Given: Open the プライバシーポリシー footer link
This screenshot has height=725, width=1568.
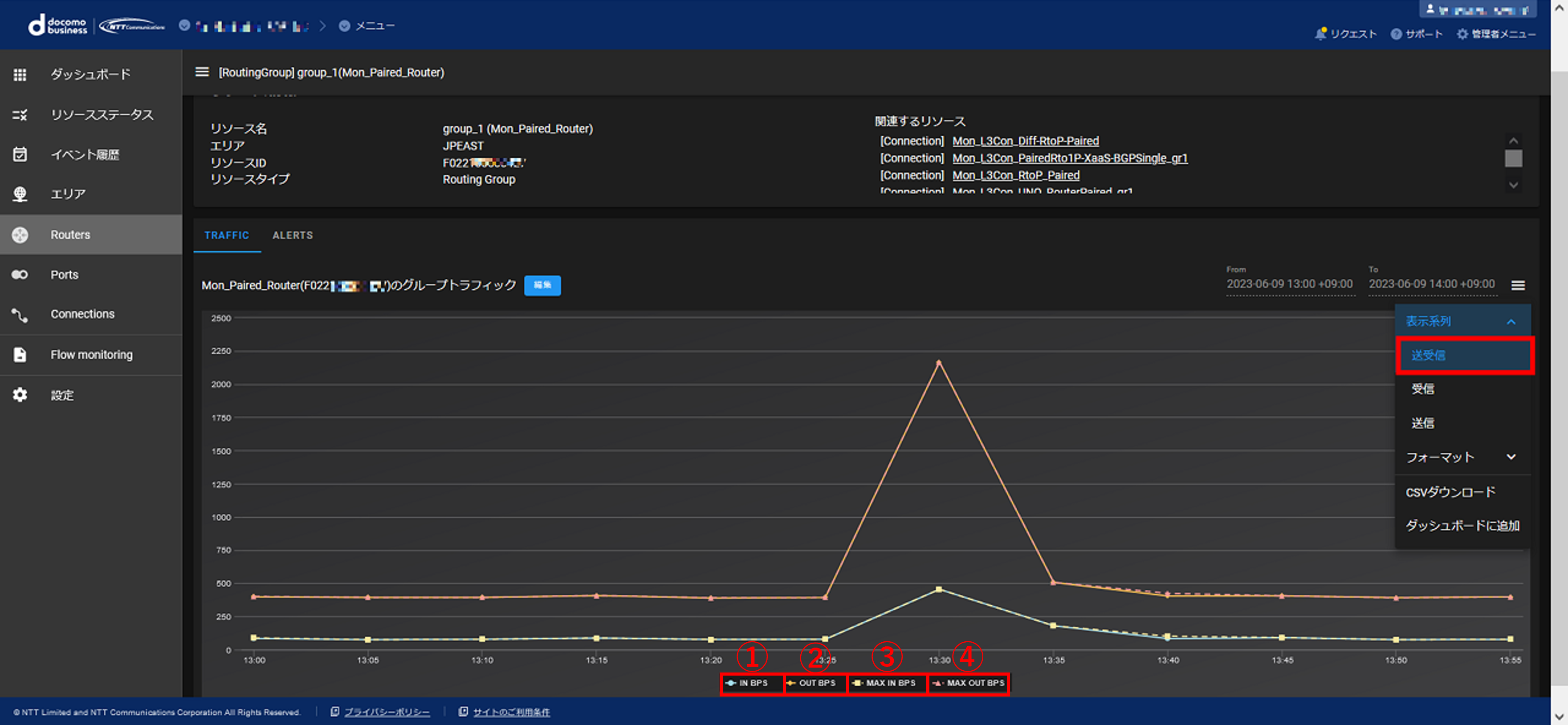Looking at the screenshot, I should point(387,712).
